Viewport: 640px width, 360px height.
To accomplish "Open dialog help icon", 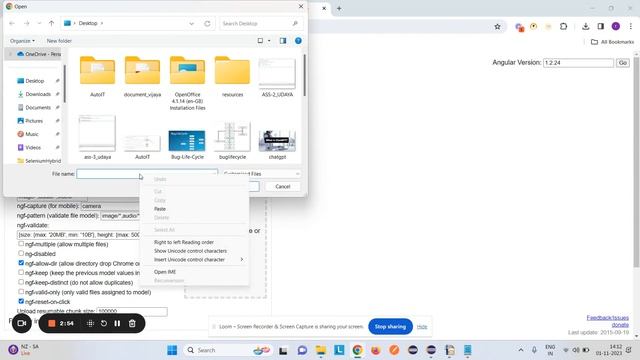I will (x=298, y=41).
